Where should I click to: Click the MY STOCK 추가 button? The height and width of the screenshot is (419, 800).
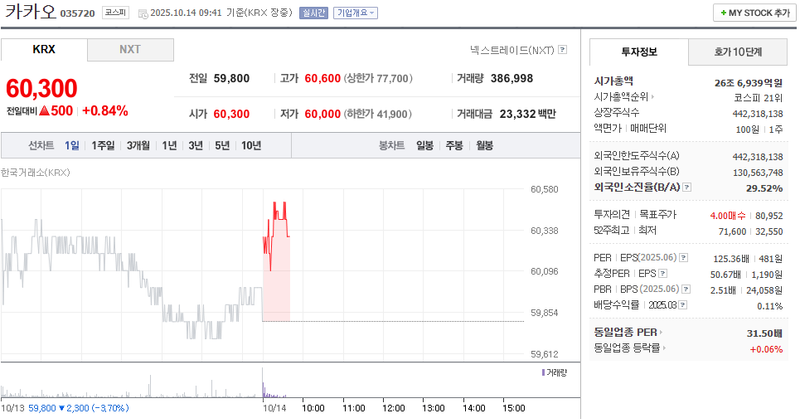(753, 13)
